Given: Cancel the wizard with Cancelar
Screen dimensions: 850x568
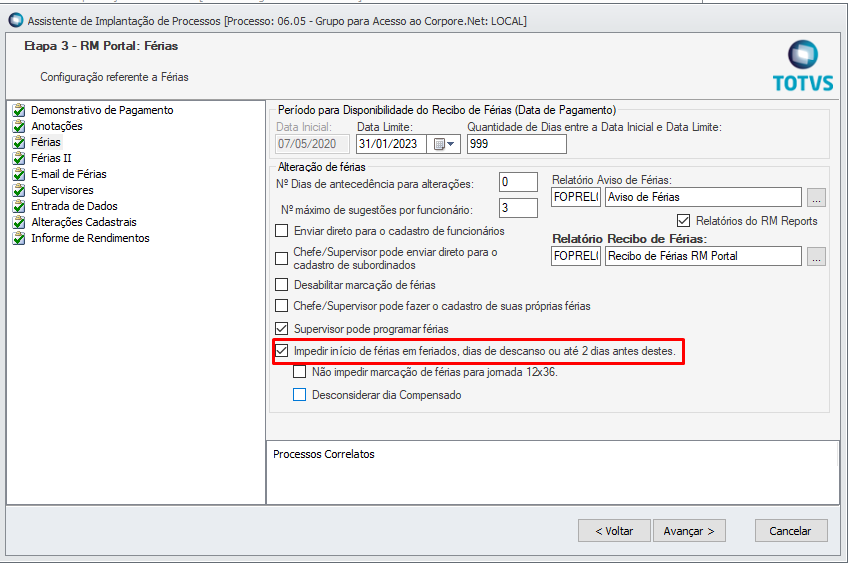Looking at the screenshot, I should tap(791, 531).
